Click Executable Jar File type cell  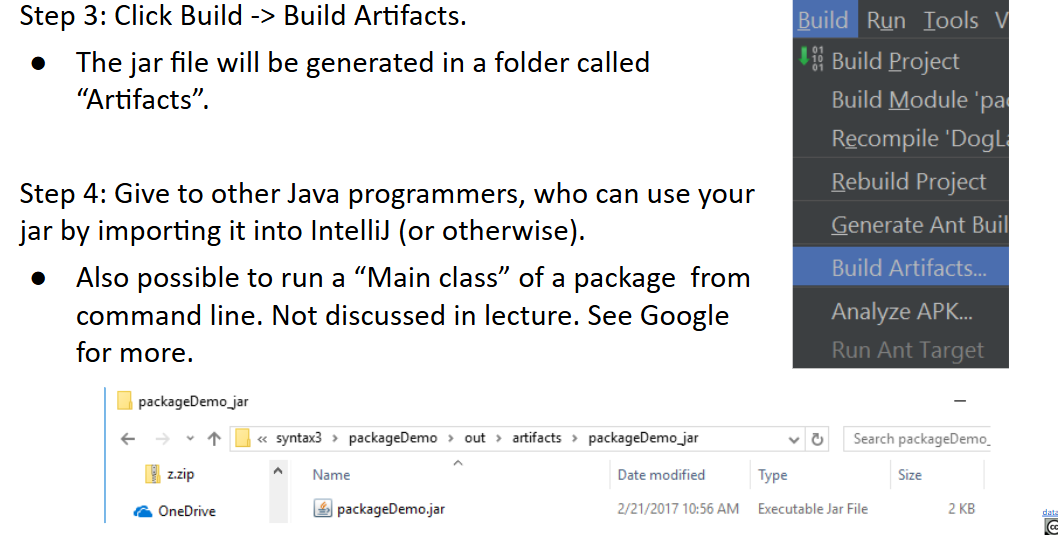pos(813,509)
